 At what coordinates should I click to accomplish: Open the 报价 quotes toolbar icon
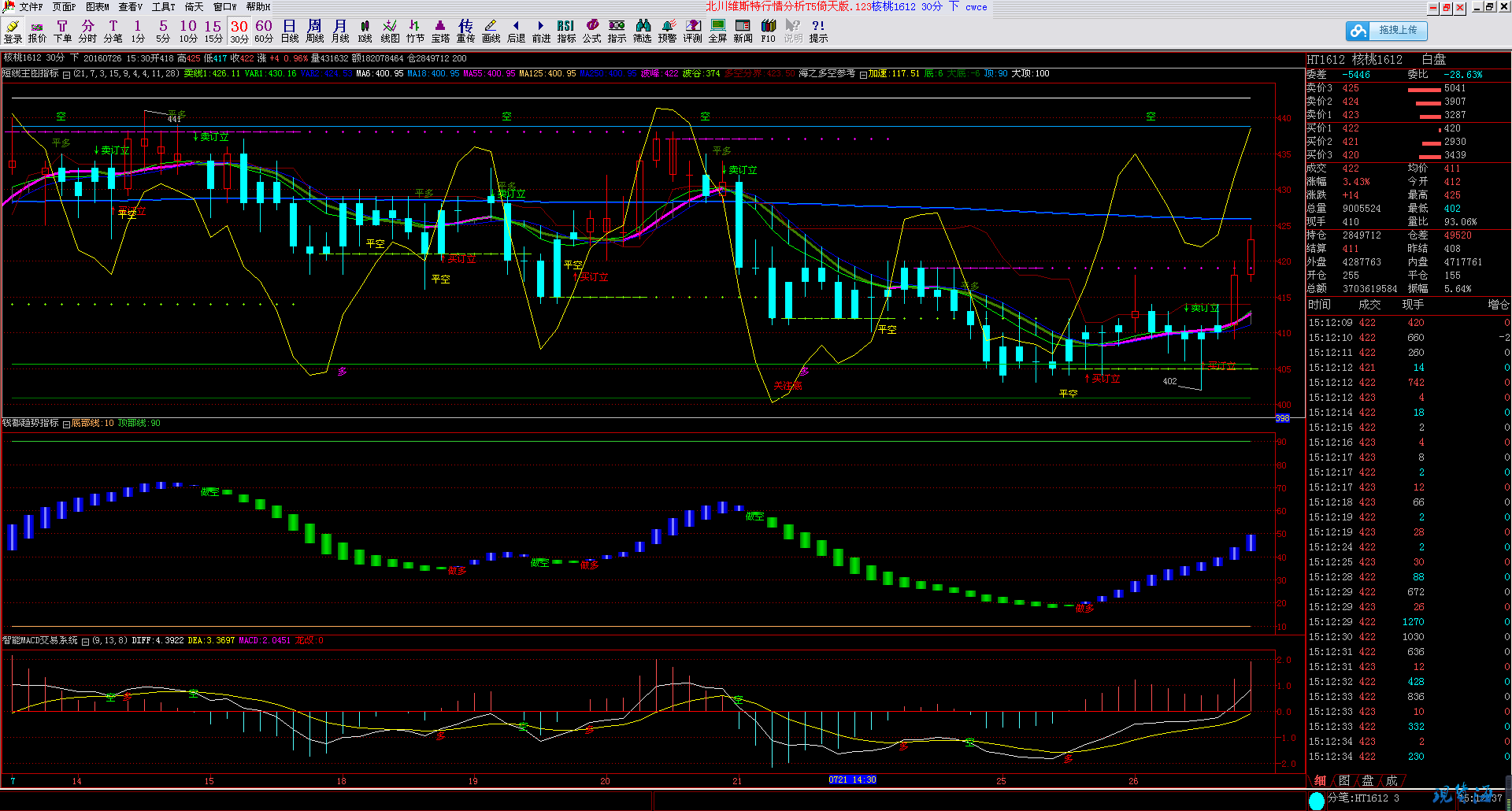click(37, 31)
